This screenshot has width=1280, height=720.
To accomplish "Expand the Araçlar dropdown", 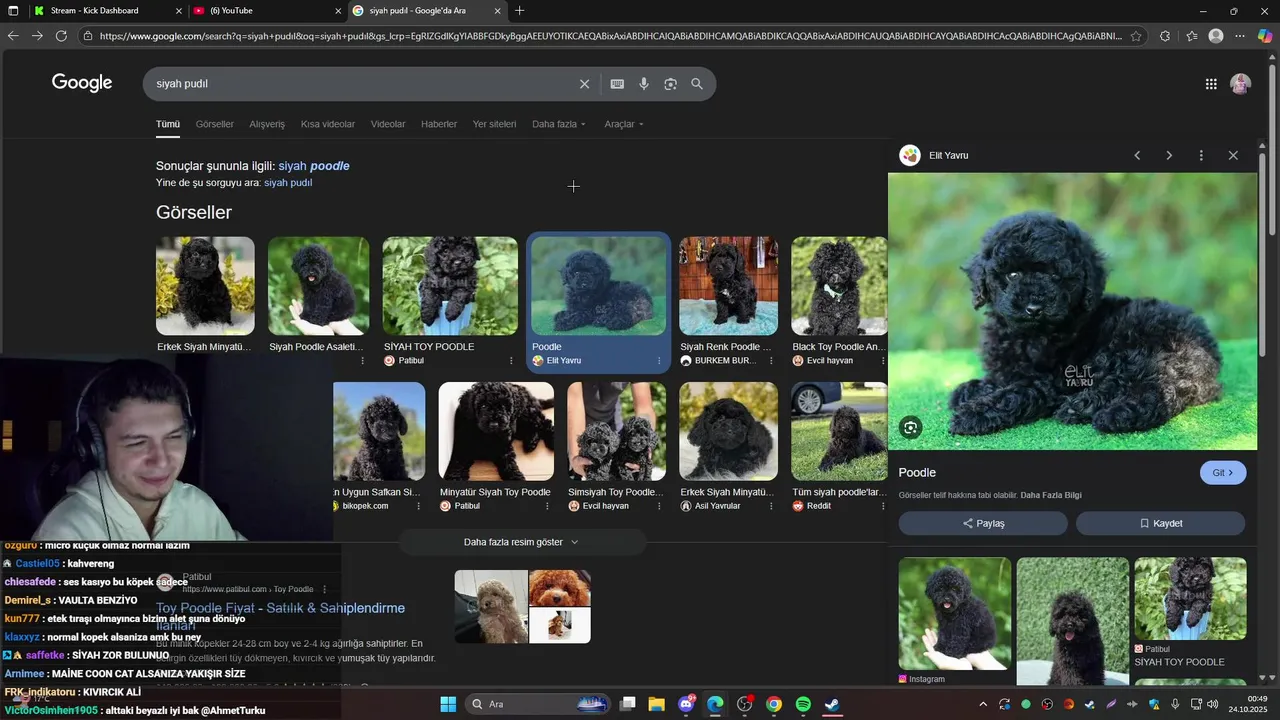I will coord(624,124).
